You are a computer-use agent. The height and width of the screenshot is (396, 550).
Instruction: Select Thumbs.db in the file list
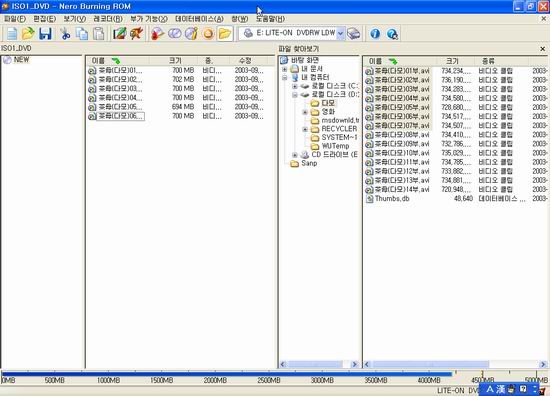[392, 199]
